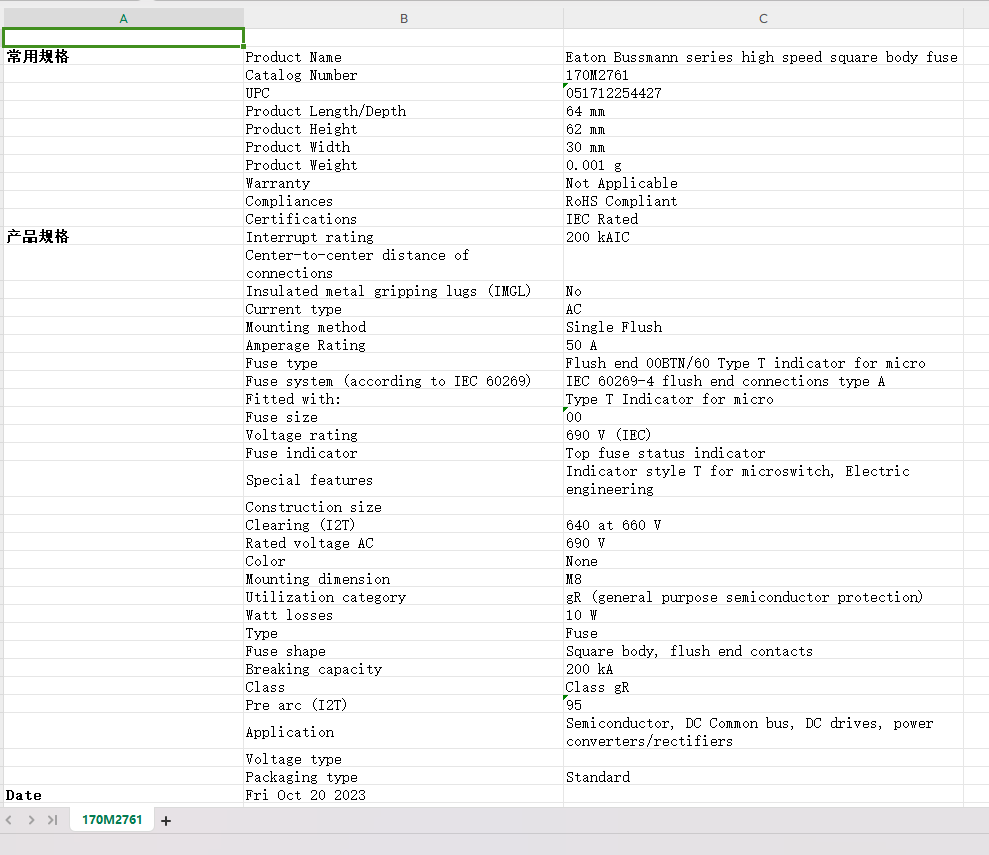
Task: Select the 051712254427 UPC value
Action: (x=763, y=93)
